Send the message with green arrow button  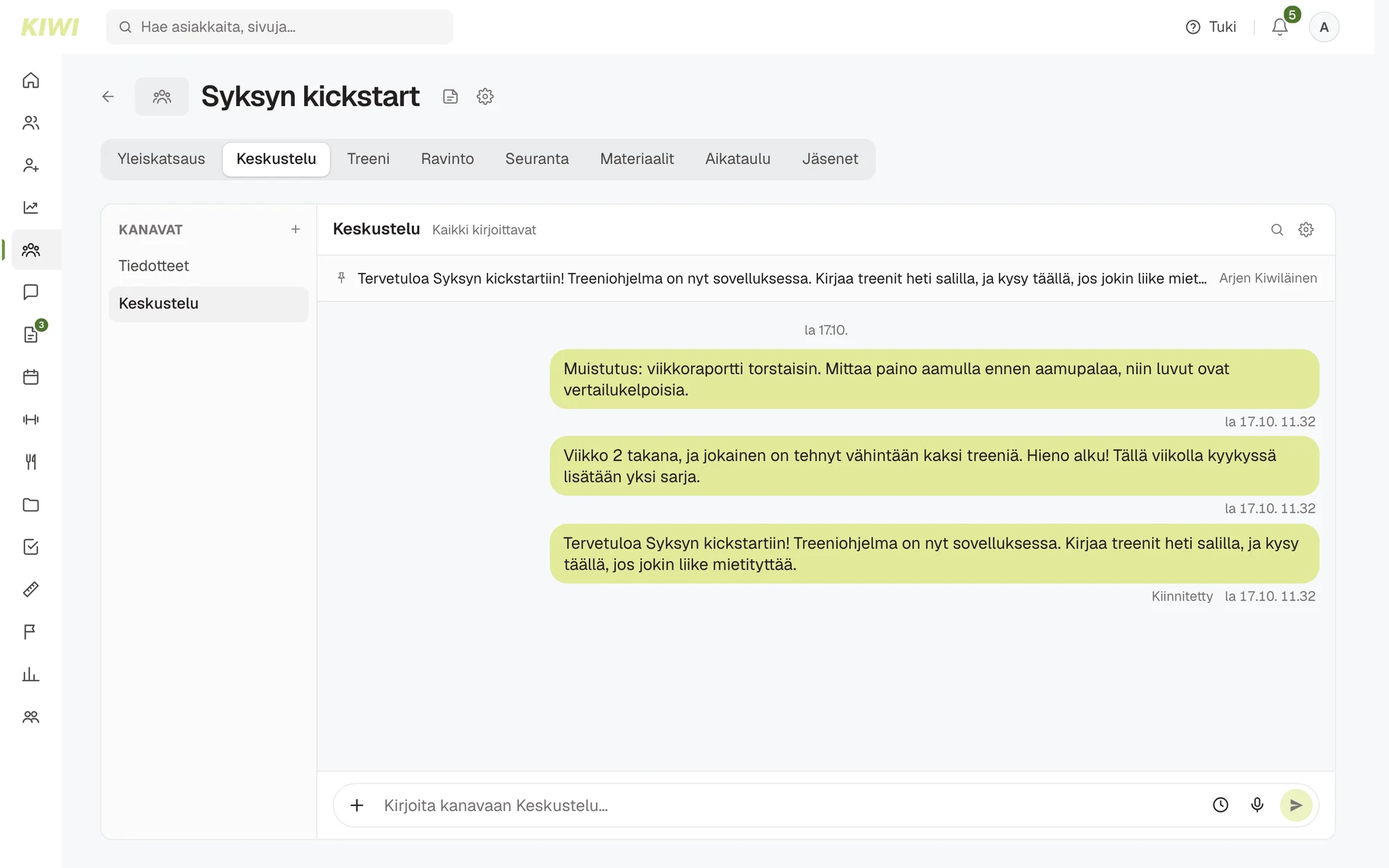pyautogui.click(x=1296, y=806)
